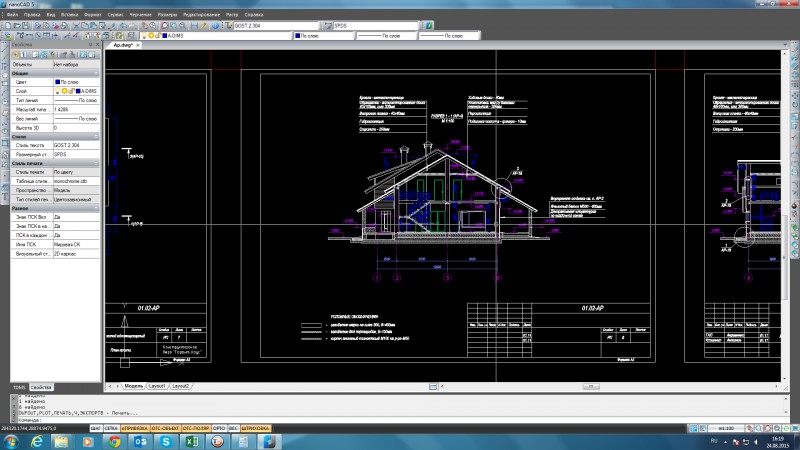
Task: Toggle ОТС-ПОЛЯР polar tracking
Action: [x=196, y=428]
